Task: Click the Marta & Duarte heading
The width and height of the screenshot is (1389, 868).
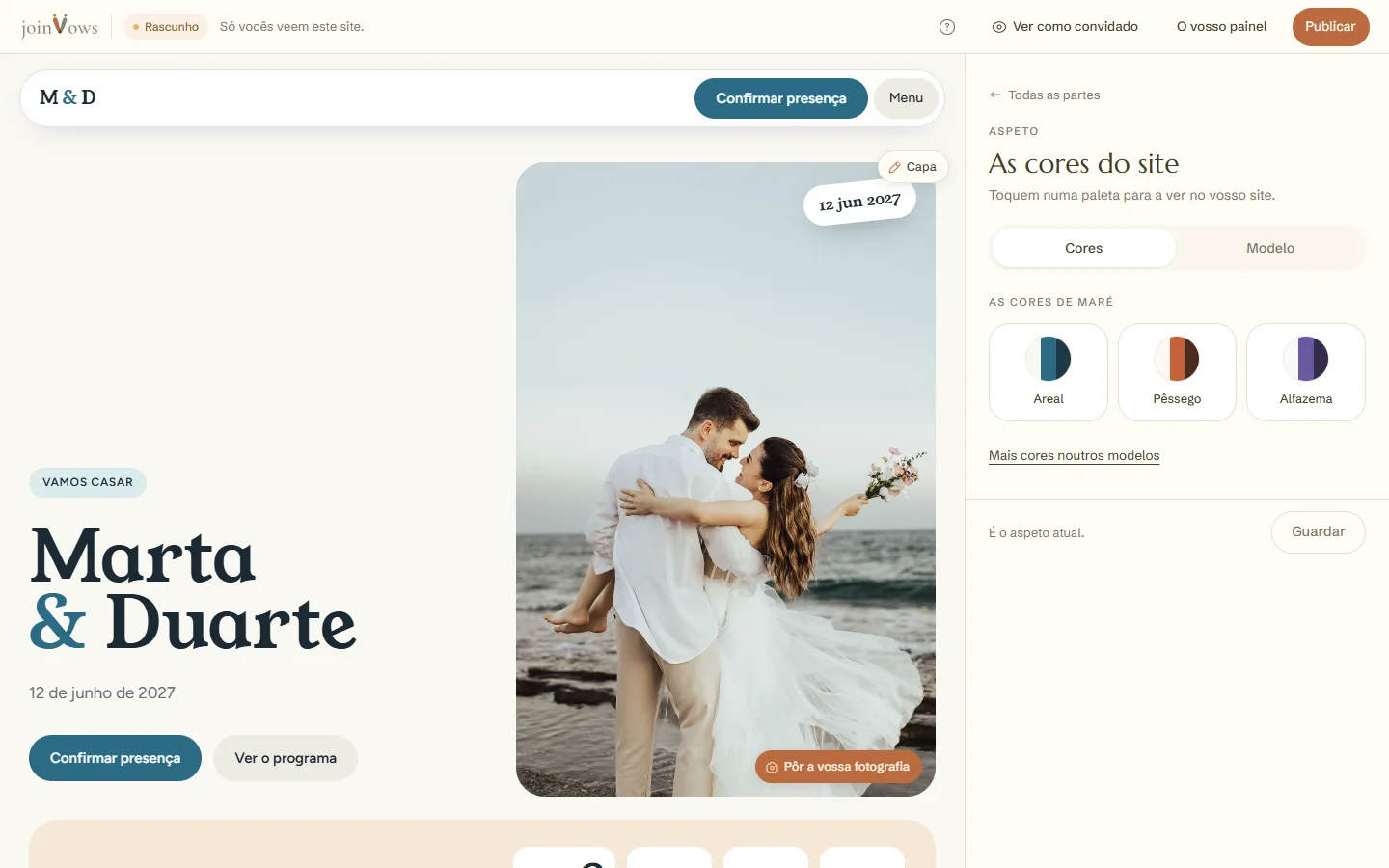Action: click(193, 589)
